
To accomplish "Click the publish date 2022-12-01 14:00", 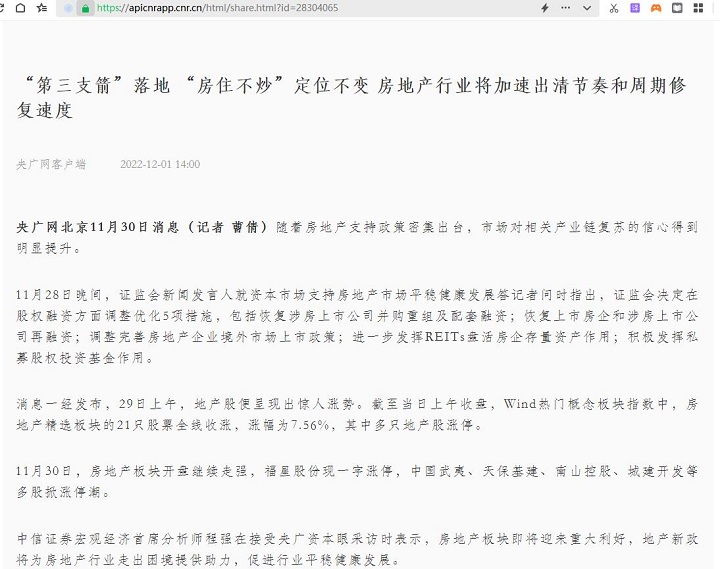I will tap(160, 164).
